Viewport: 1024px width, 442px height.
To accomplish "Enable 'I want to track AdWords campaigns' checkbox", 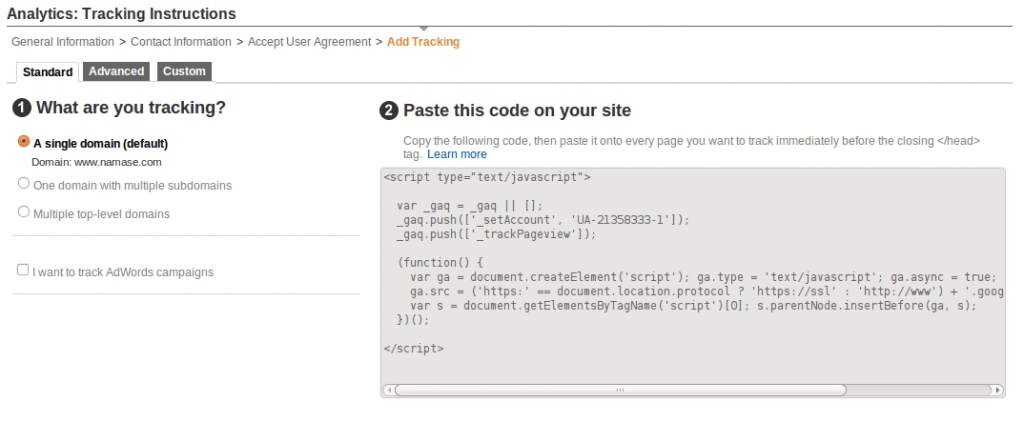I will tap(23, 270).
